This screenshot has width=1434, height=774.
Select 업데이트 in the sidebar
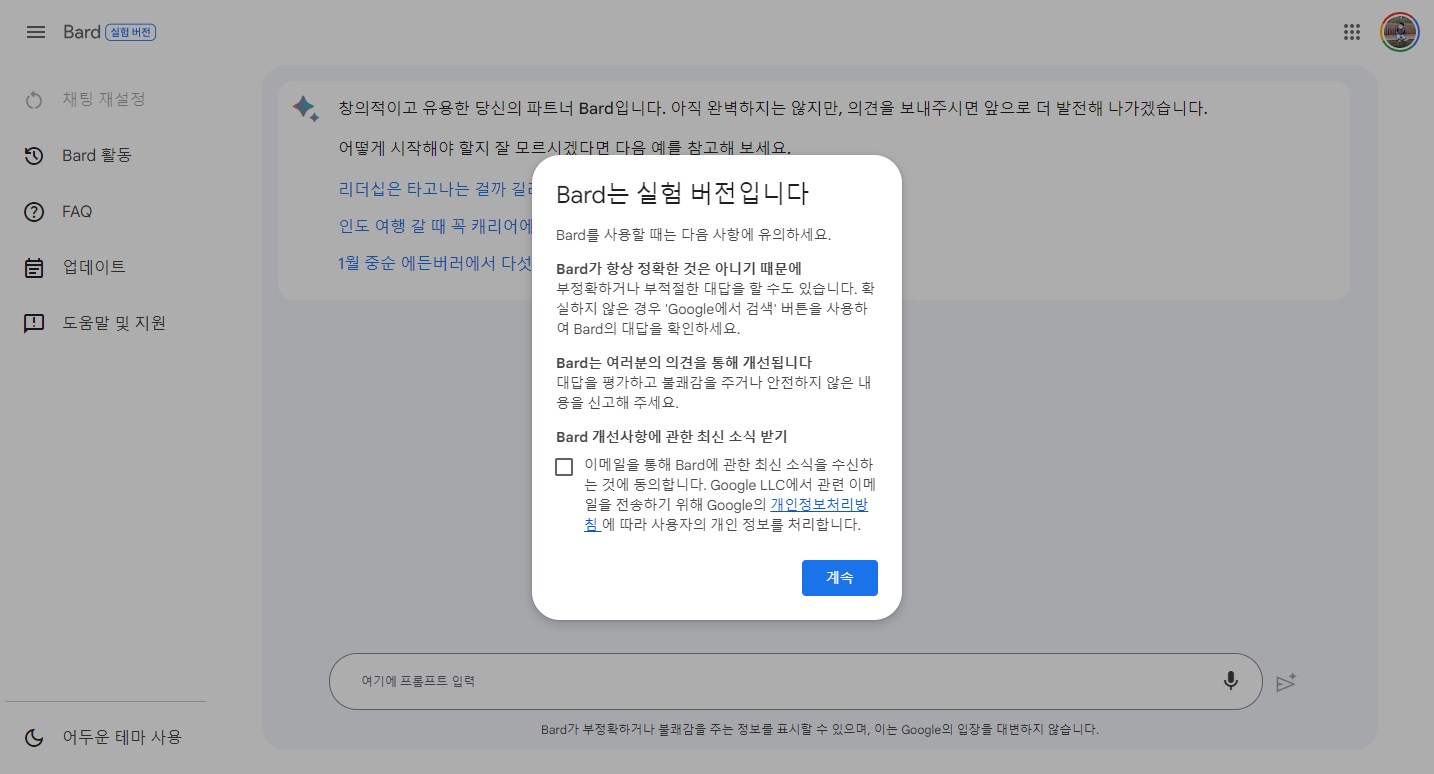(x=94, y=267)
